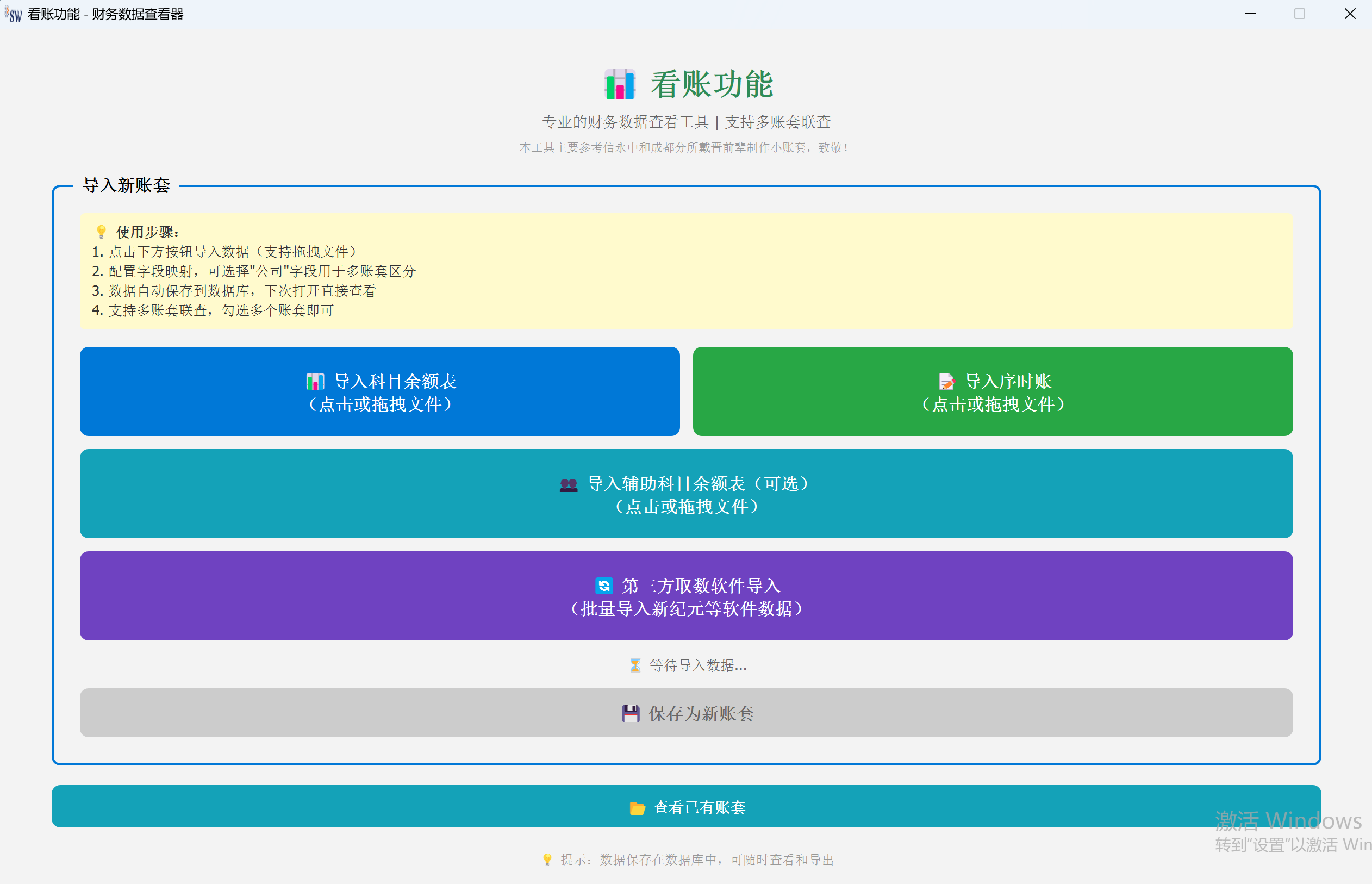Click the 等待导入数据... status label

tap(697, 665)
